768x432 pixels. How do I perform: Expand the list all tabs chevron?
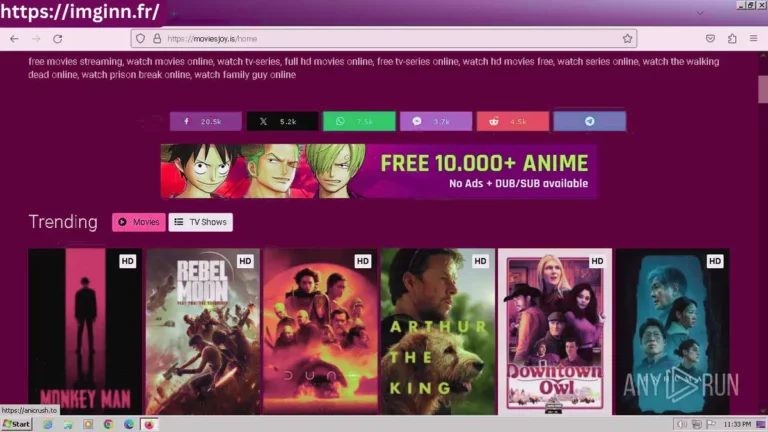700,13
